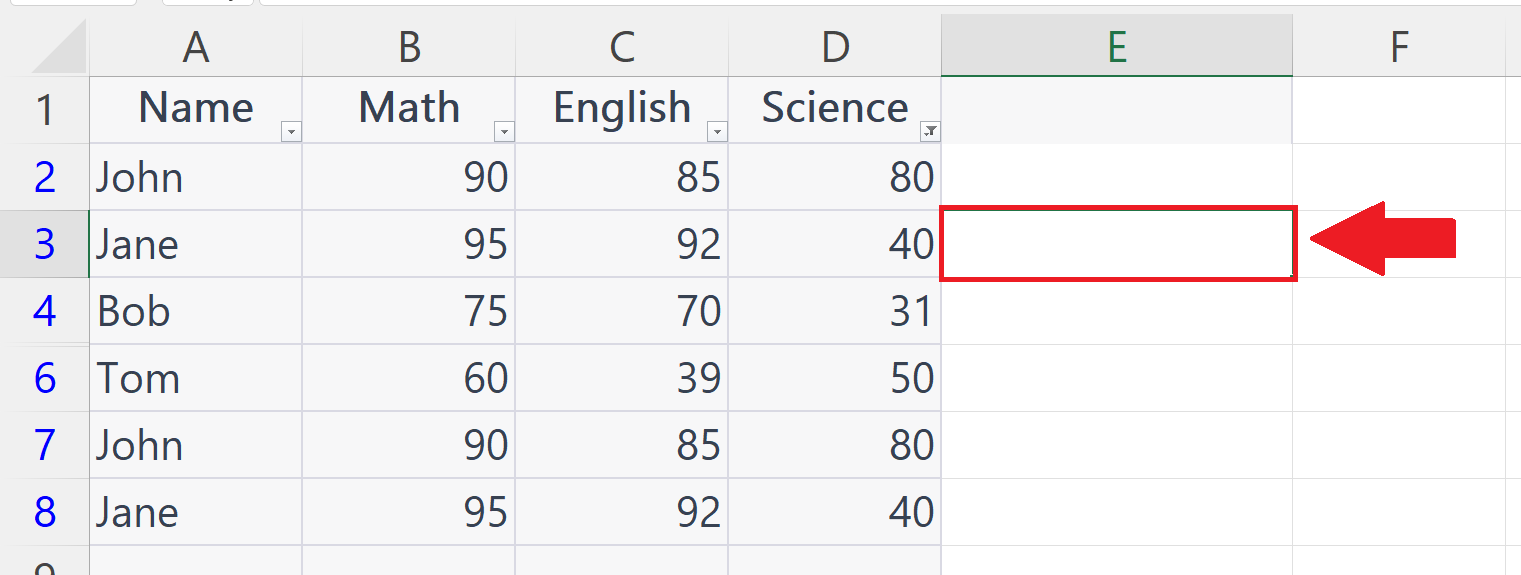The image size is (1521, 575).
Task: Select the column E header
Action: (1116, 47)
